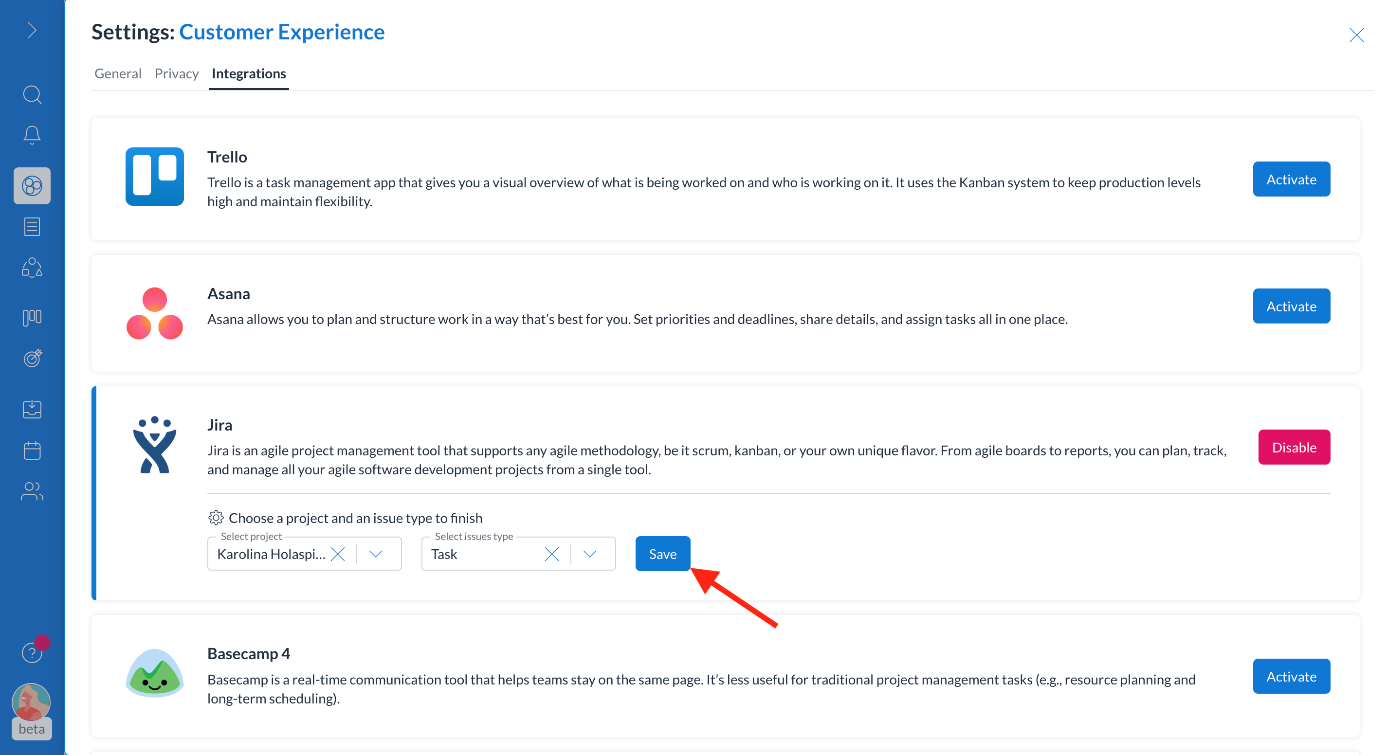The width and height of the screenshot is (1387, 755).
Task: Open the help question mark icon
Action: tap(32, 653)
